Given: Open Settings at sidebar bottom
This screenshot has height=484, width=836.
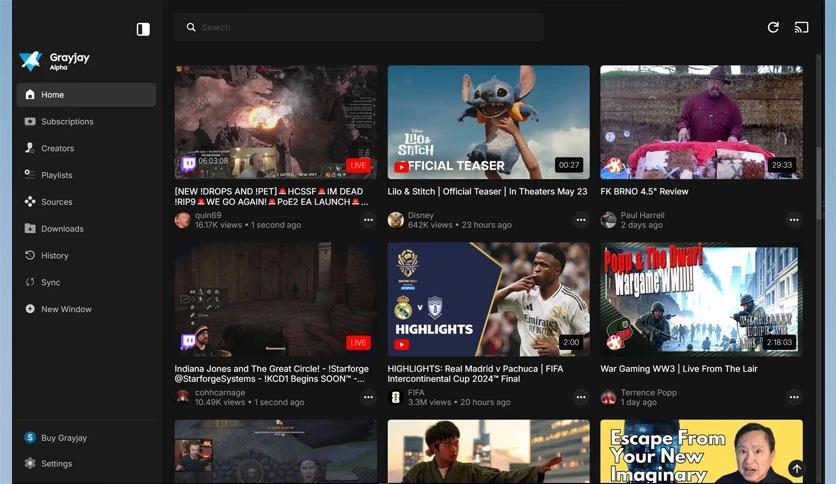Looking at the screenshot, I should point(56,464).
